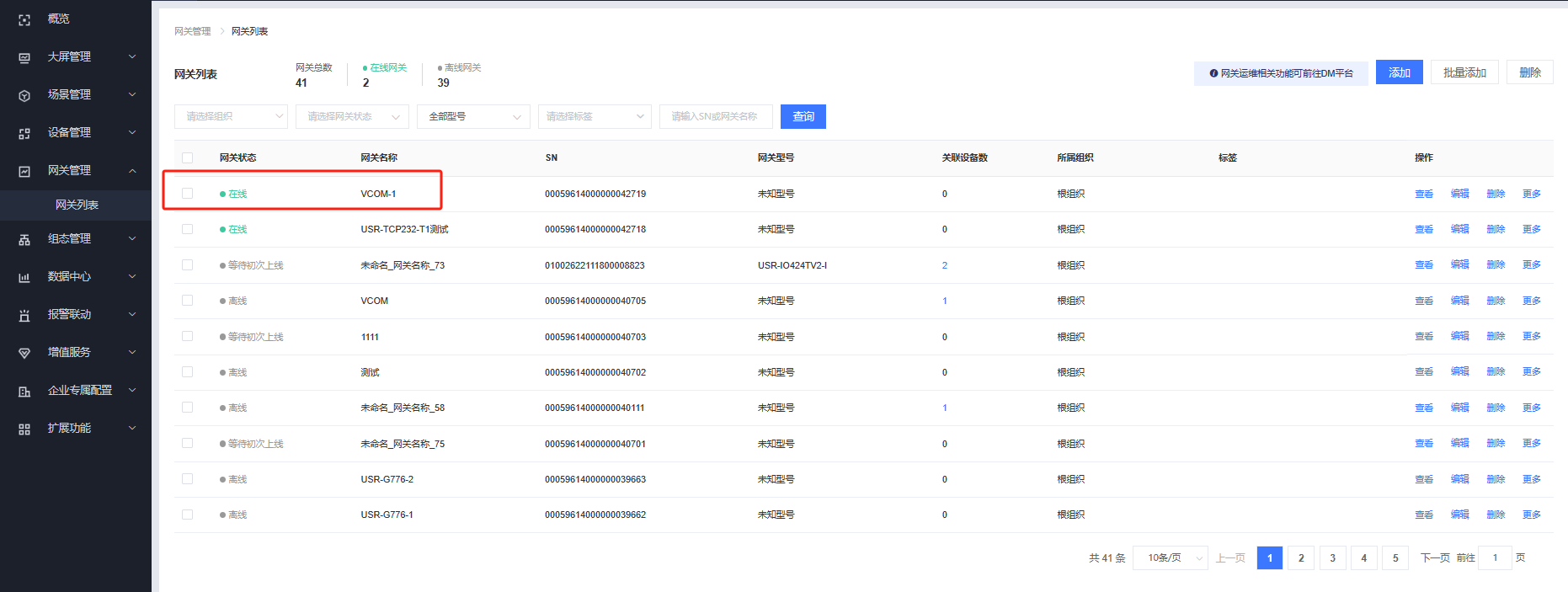The width and height of the screenshot is (1568, 592).
Task: Open the 请选择组织 organization dropdown
Action: [x=231, y=117]
